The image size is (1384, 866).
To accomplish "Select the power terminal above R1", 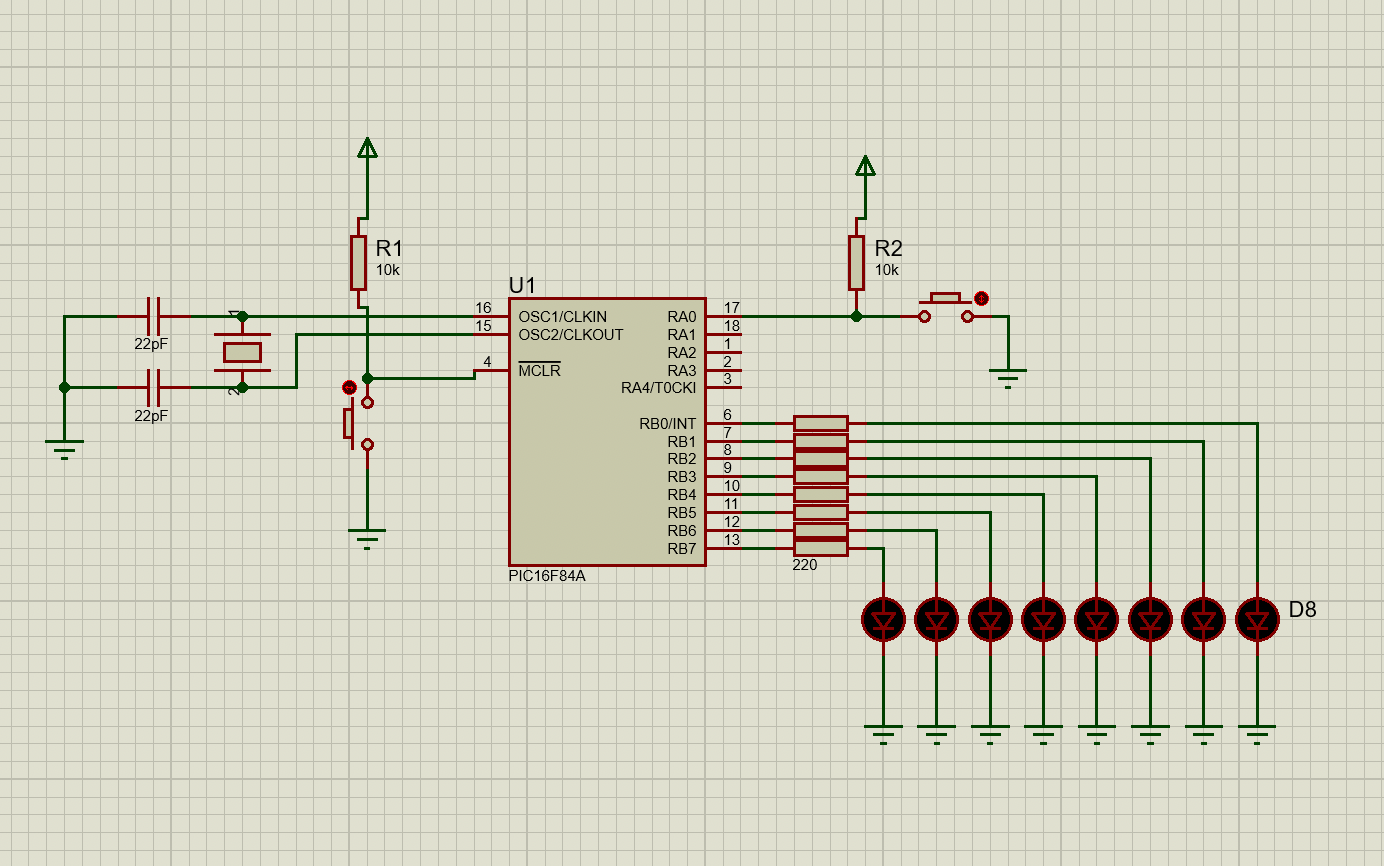I will (367, 148).
